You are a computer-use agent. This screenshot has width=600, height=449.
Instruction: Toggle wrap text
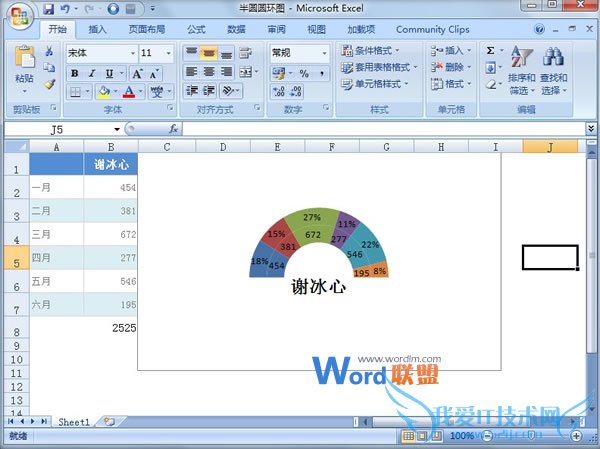tap(245, 53)
